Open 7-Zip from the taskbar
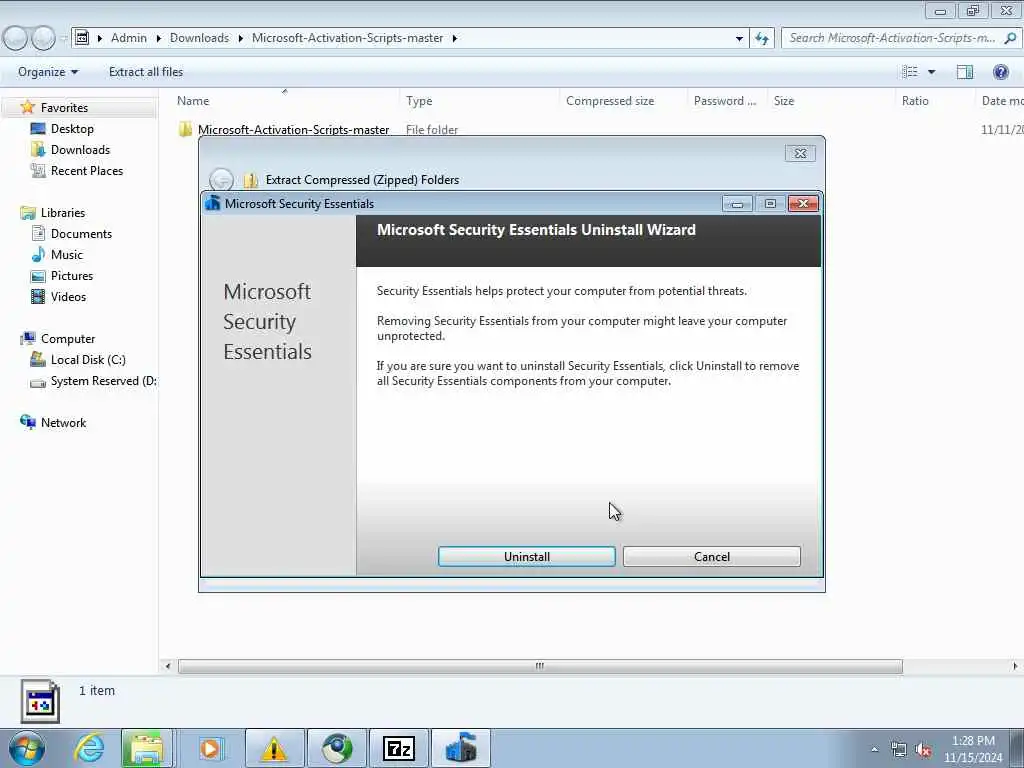 click(x=399, y=748)
